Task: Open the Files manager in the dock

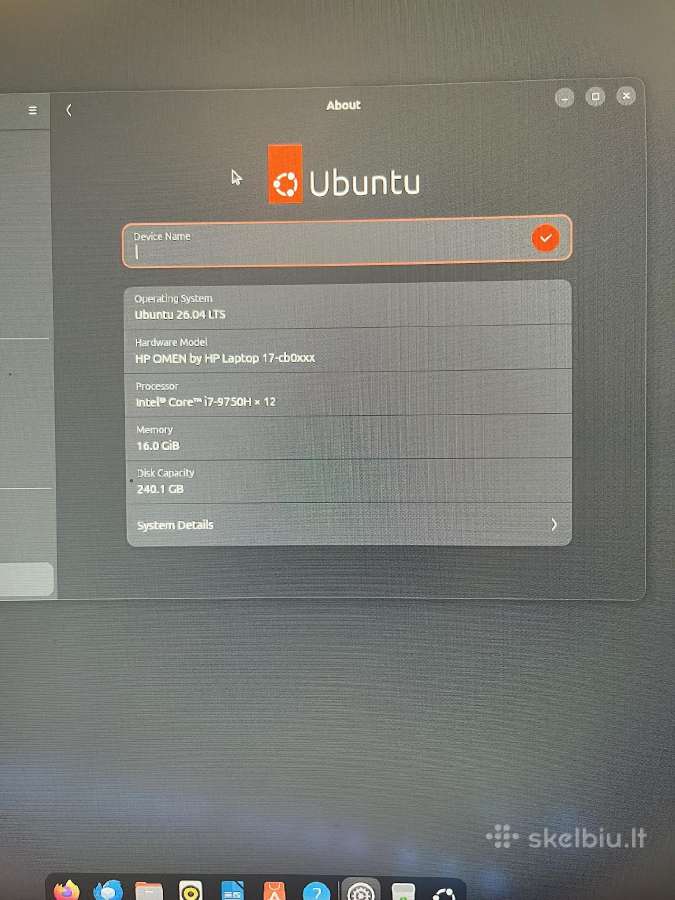Action: tap(149, 891)
